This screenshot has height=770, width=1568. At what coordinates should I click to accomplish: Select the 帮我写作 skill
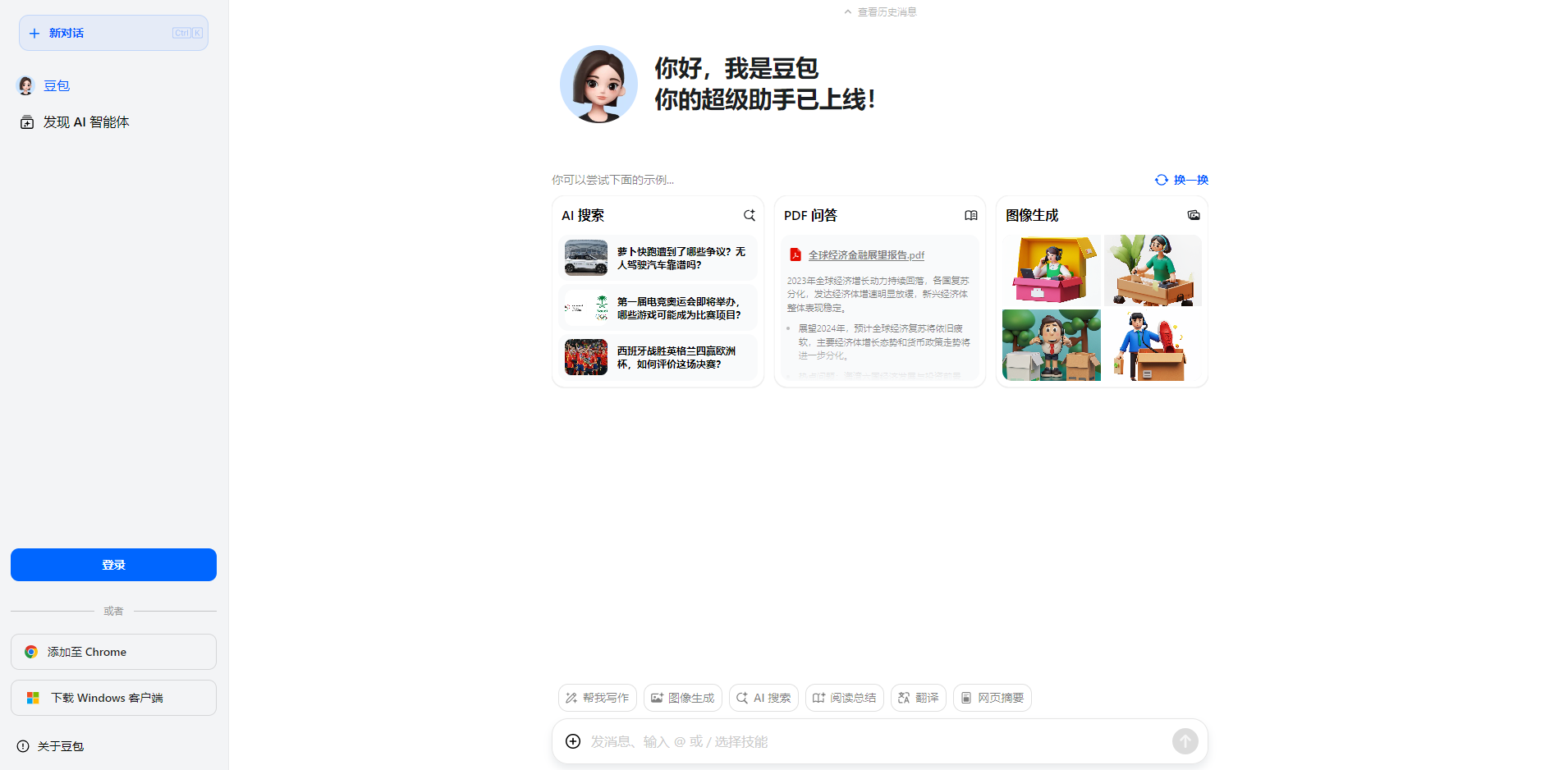tap(597, 697)
